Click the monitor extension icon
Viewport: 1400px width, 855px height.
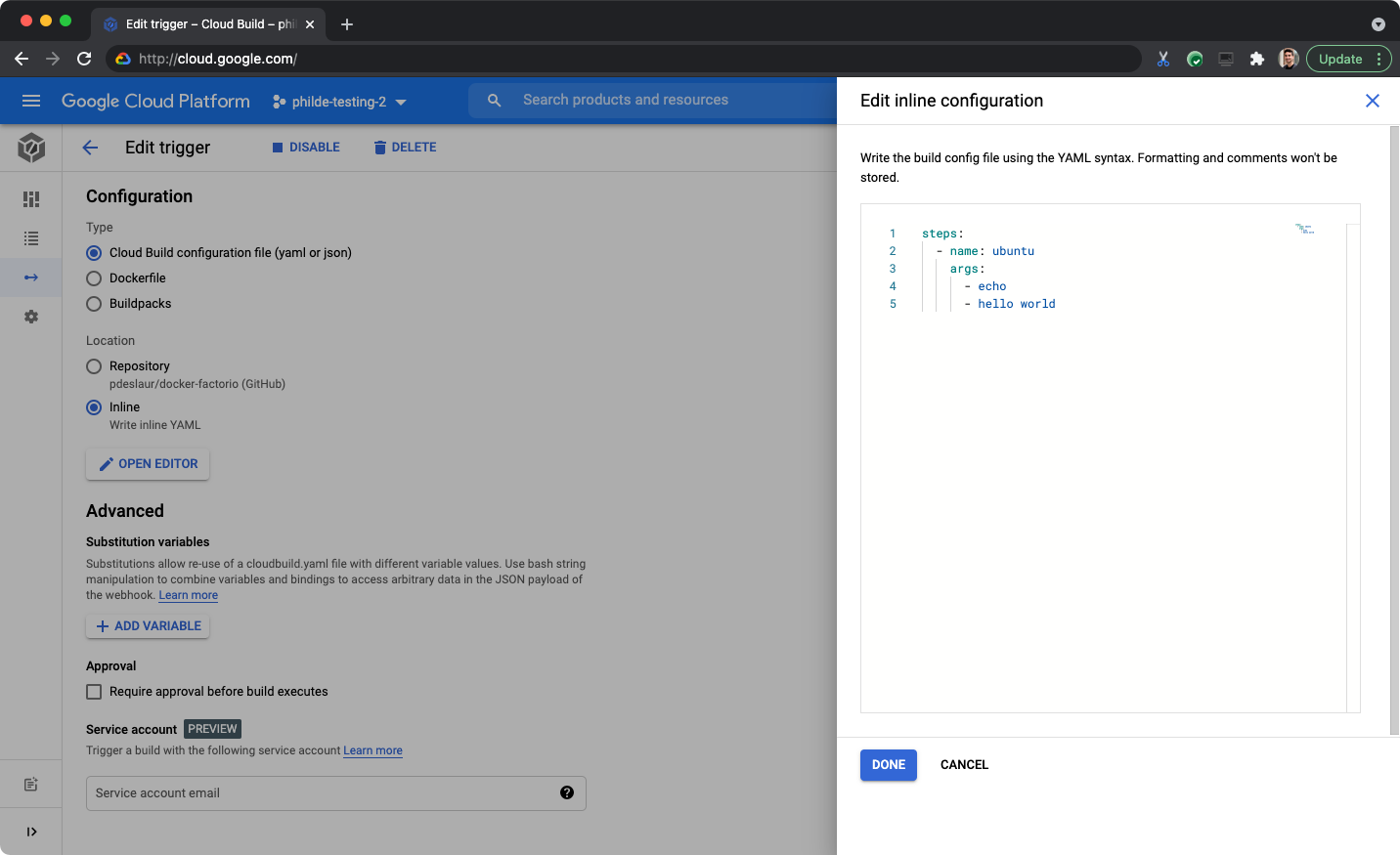pos(1226,59)
